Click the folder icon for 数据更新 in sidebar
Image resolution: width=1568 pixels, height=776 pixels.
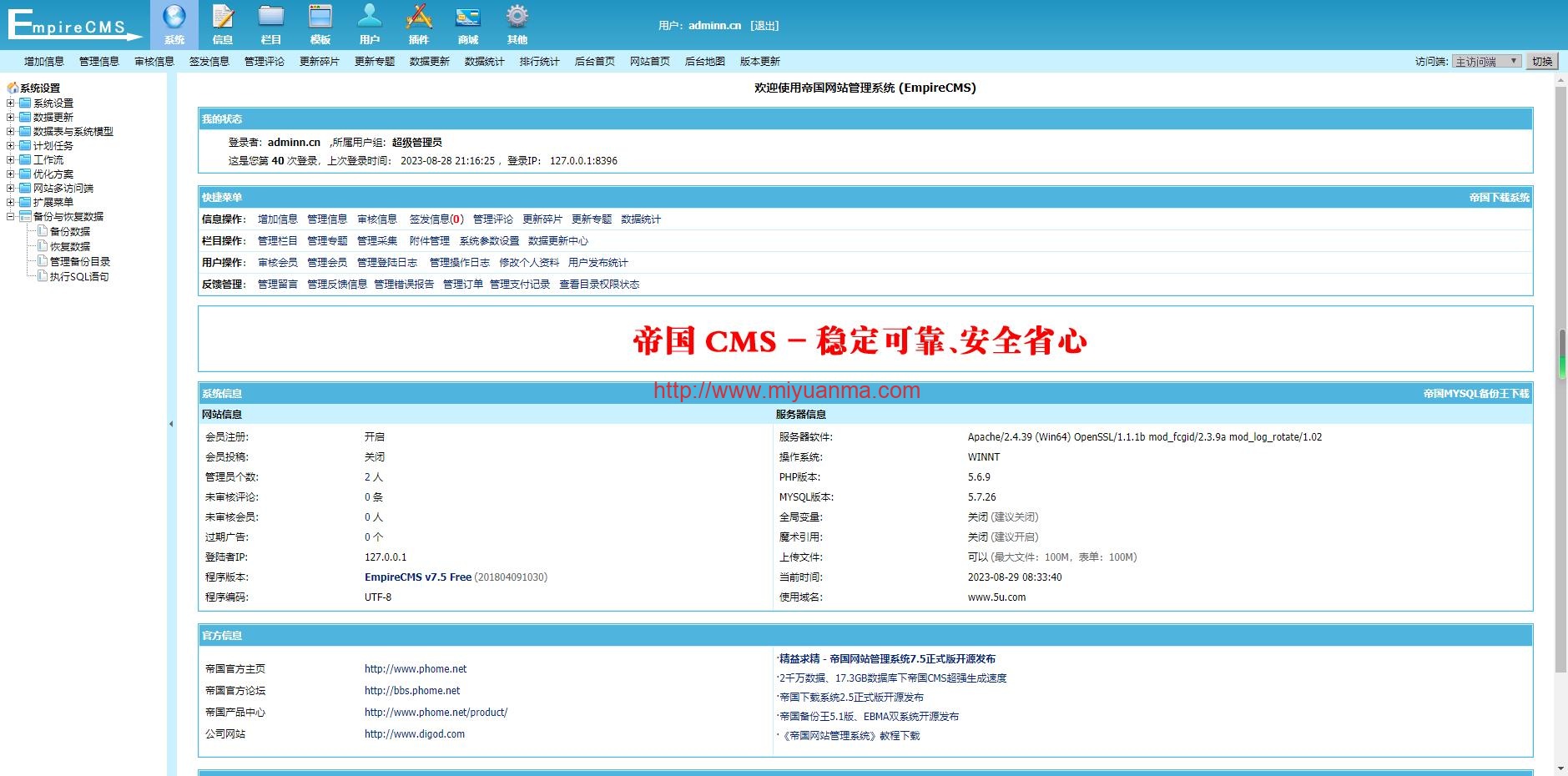[x=25, y=117]
